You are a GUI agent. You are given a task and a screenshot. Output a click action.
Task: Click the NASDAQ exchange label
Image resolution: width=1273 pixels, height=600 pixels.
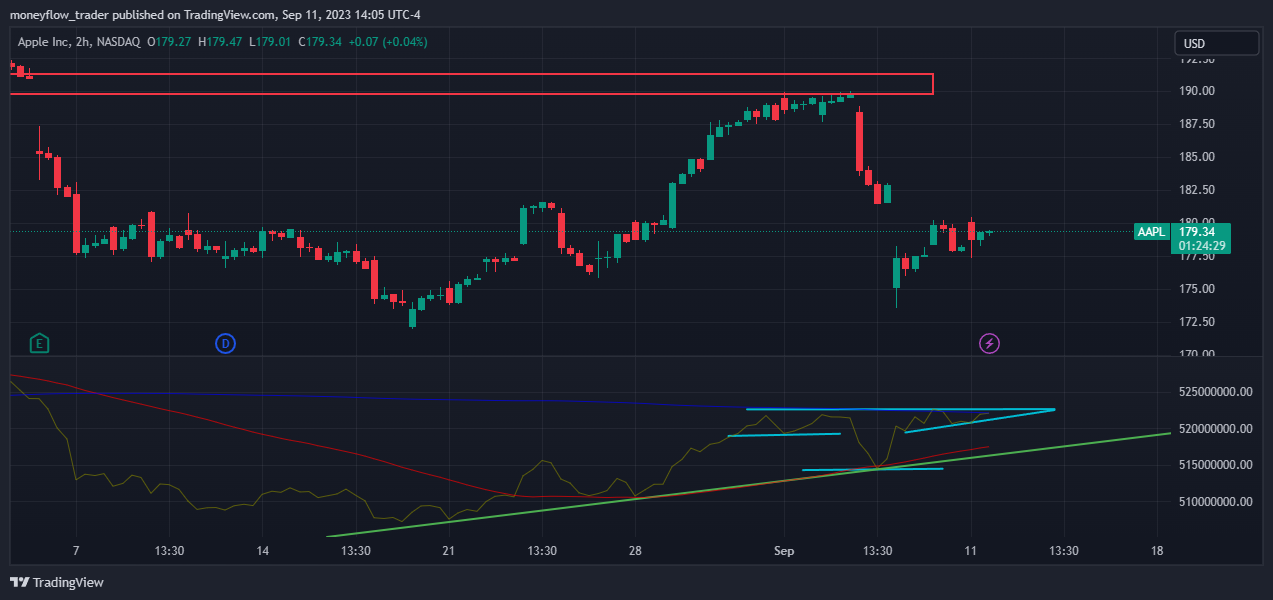[x=118, y=42]
